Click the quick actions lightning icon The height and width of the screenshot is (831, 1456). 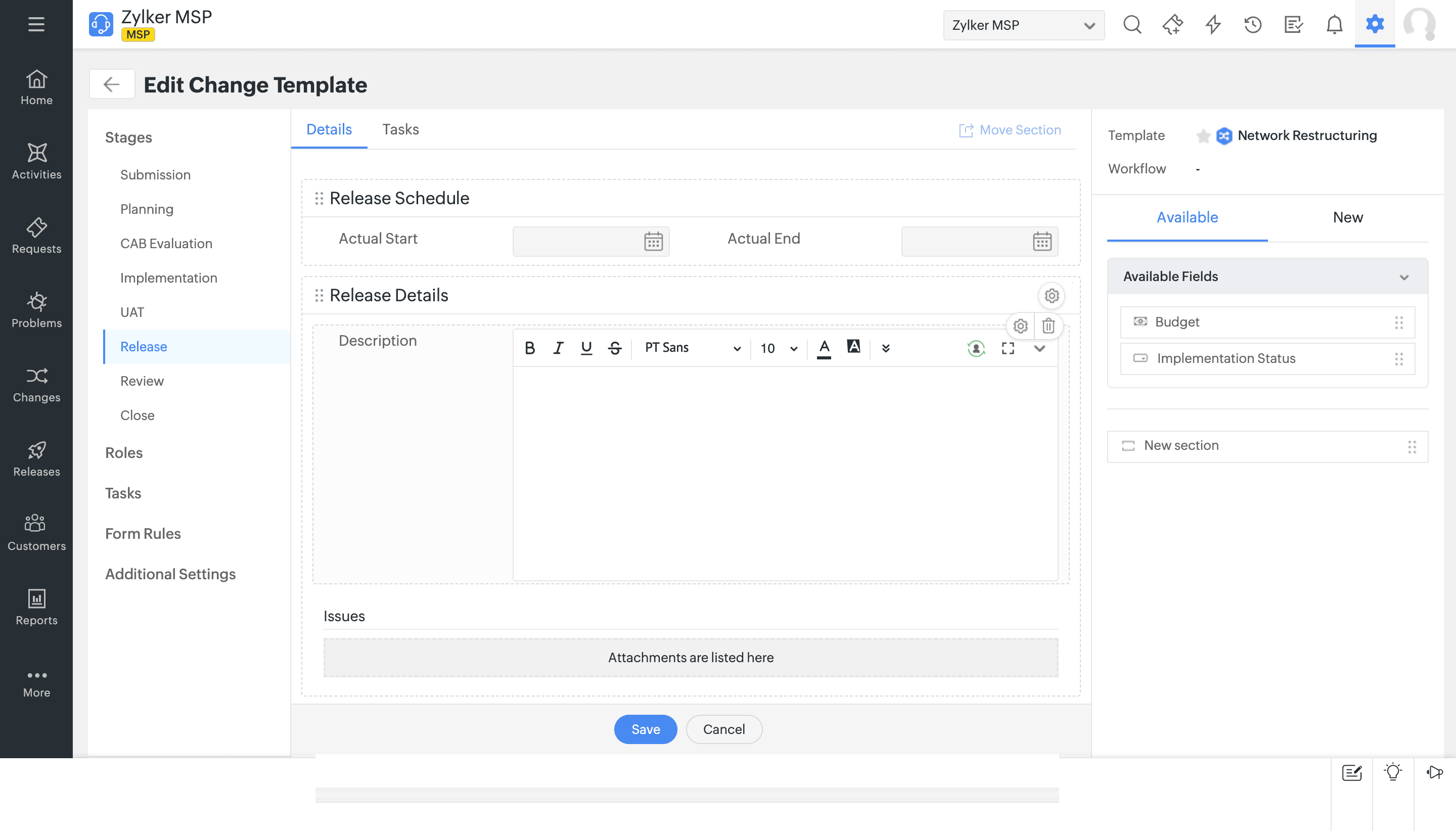(1213, 25)
